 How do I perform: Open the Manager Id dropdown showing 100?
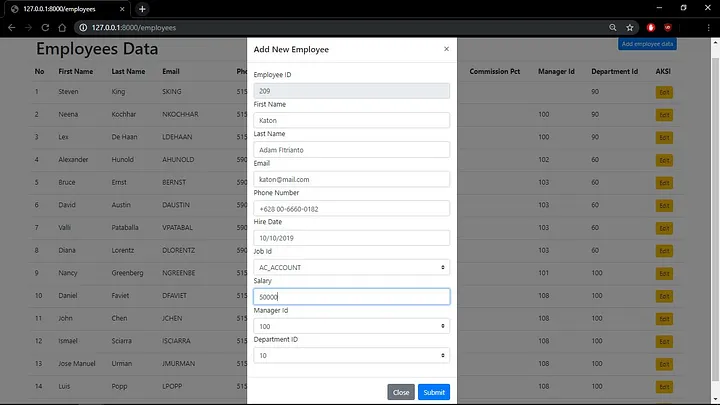pyautogui.click(x=352, y=326)
